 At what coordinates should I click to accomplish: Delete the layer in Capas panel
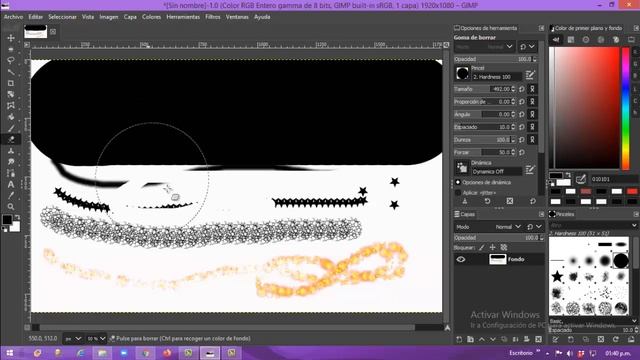[x=538, y=339]
